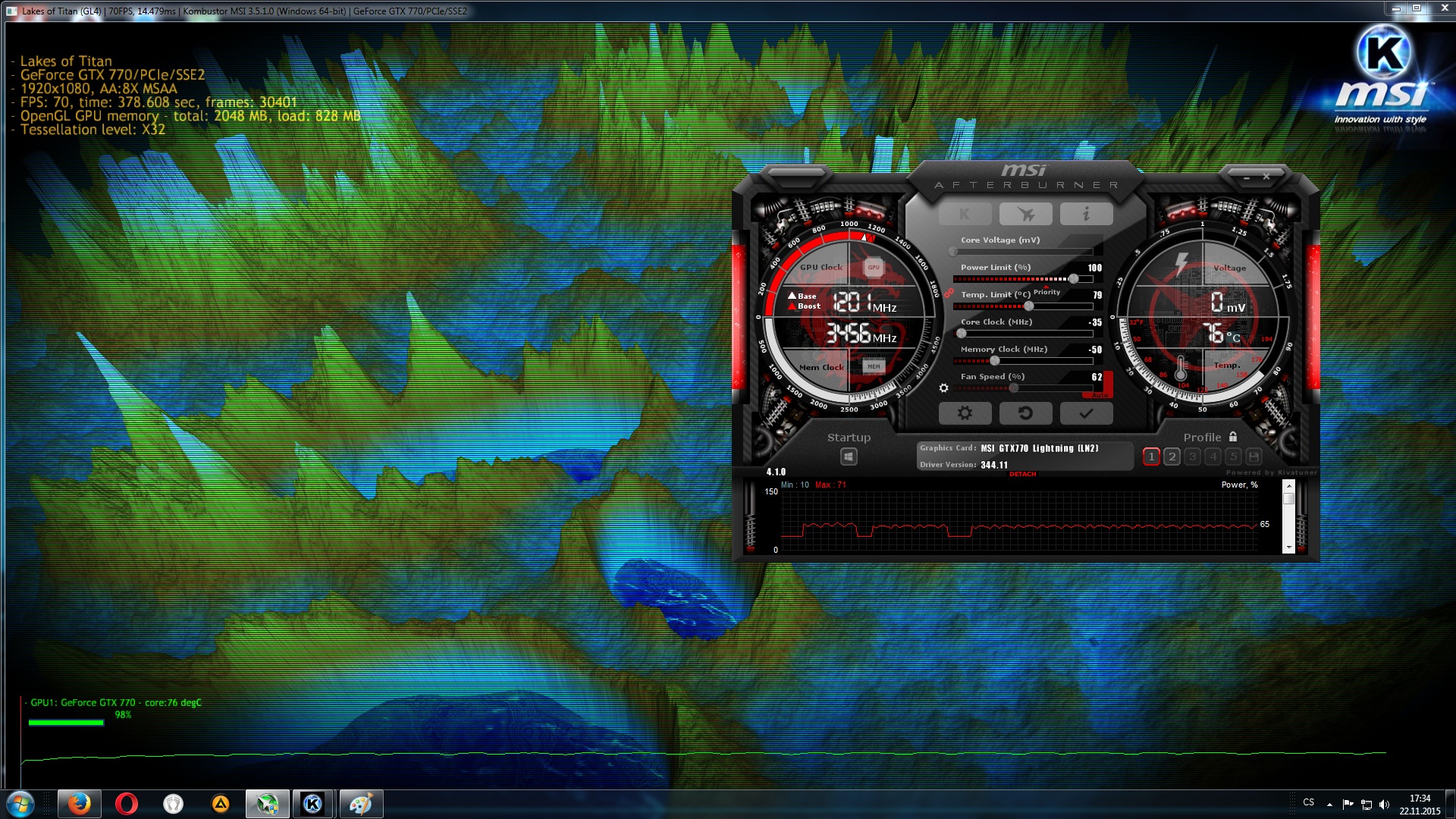Viewport: 1456px width, 819px height.
Task: Toggle the Profile lock icon
Action: [x=1233, y=437]
